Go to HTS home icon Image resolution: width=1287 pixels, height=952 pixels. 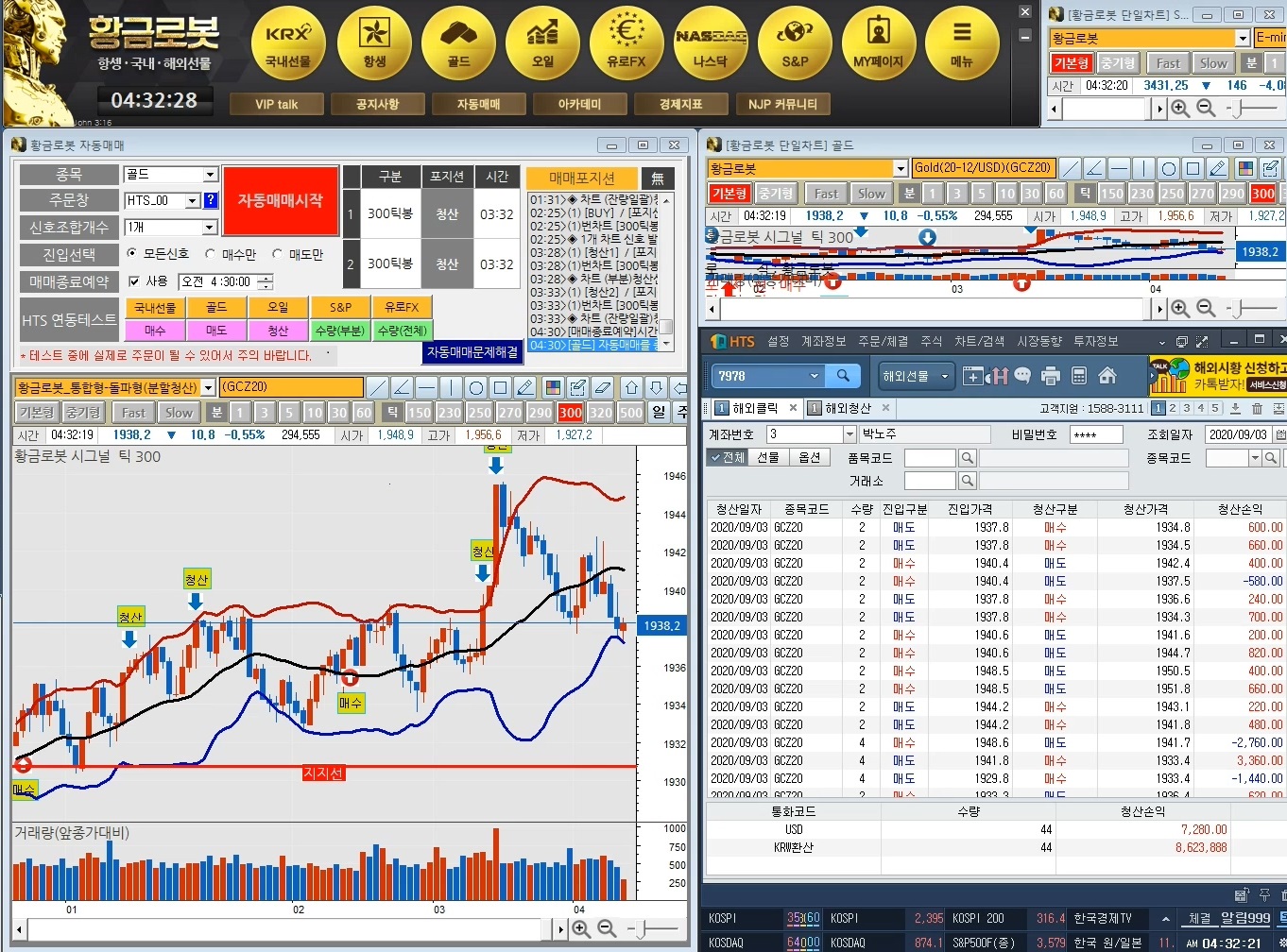point(1107,376)
